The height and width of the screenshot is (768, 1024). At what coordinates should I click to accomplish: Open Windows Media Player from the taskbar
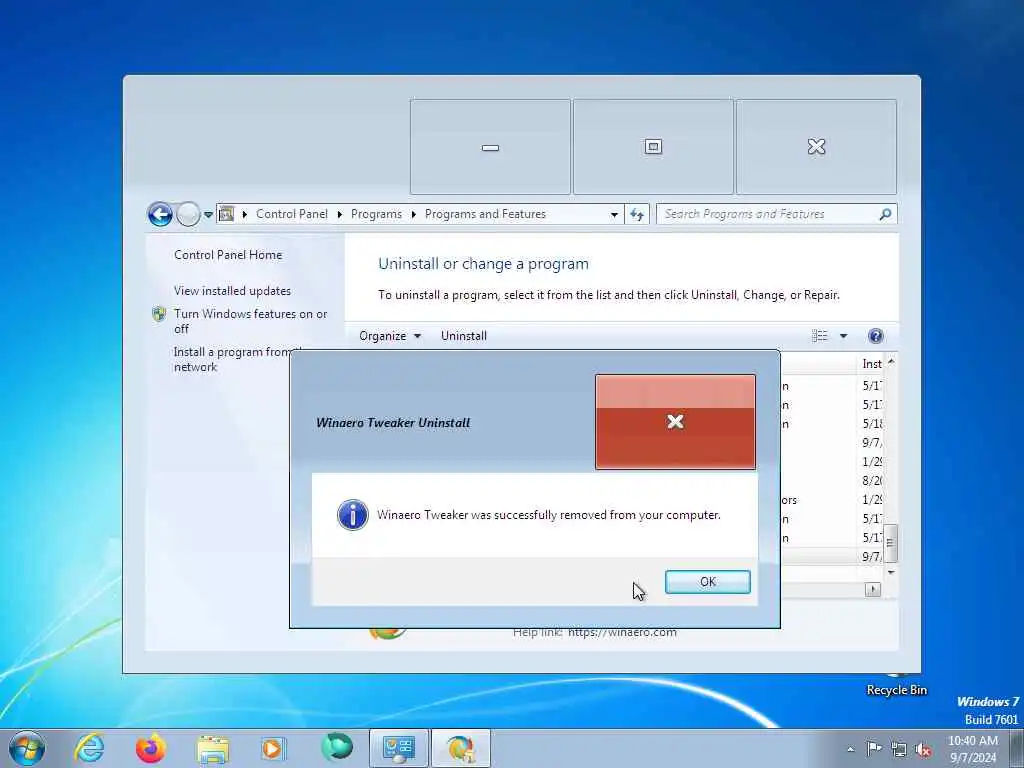pyautogui.click(x=273, y=748)
